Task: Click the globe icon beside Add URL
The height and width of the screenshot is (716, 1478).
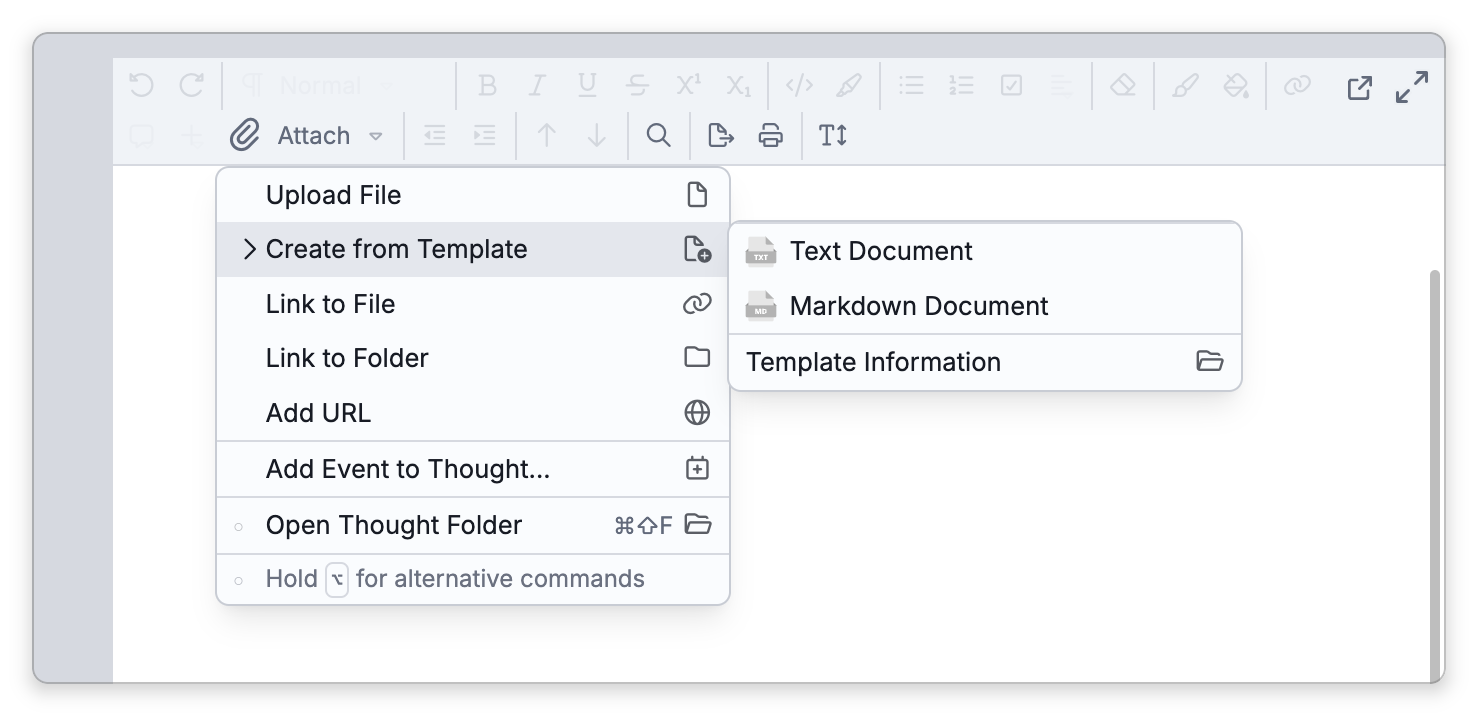Action: click(x=697, y=412)
